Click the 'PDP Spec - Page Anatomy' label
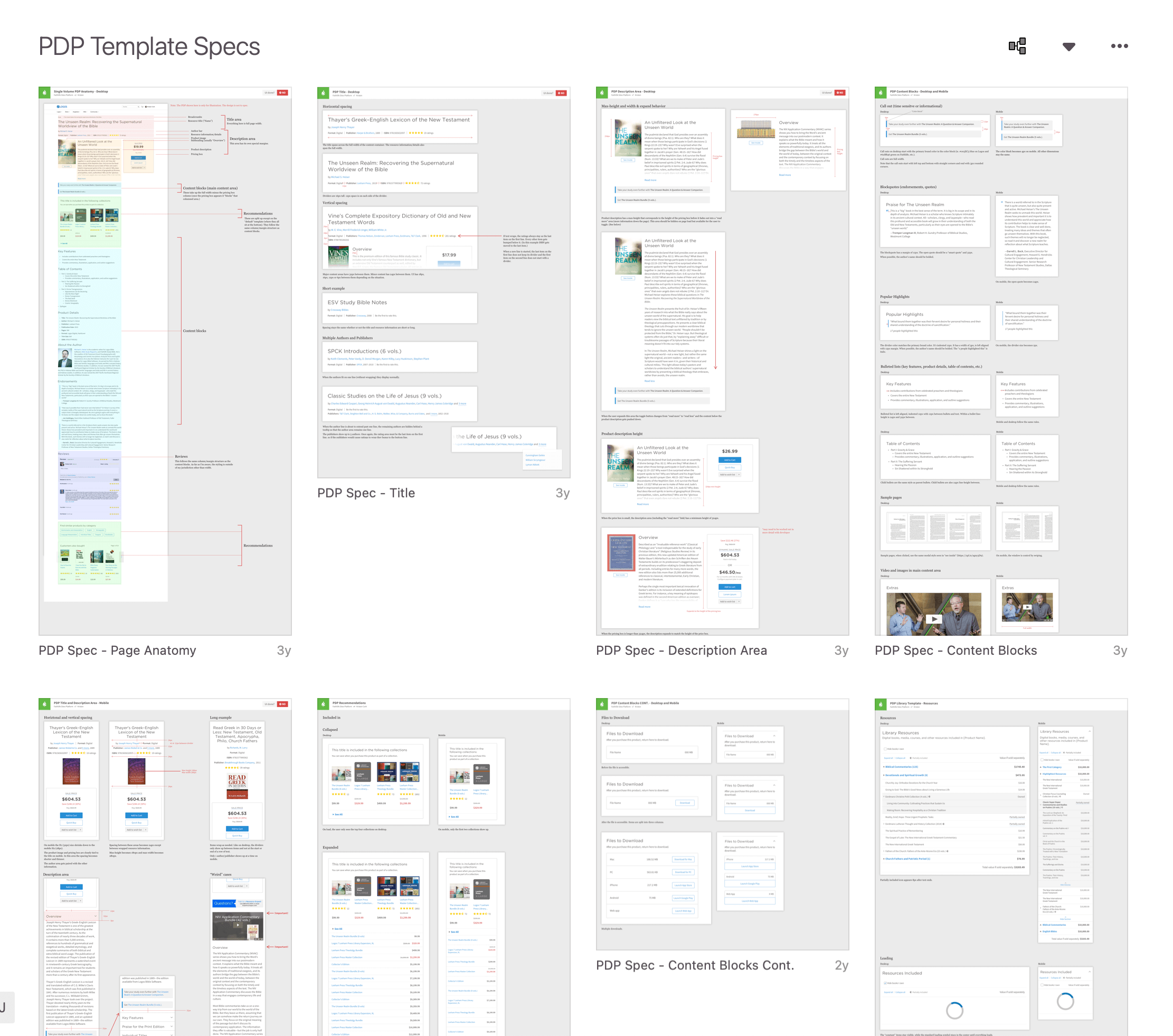This screenshot has width=1173, height=1036. (118, 651)
